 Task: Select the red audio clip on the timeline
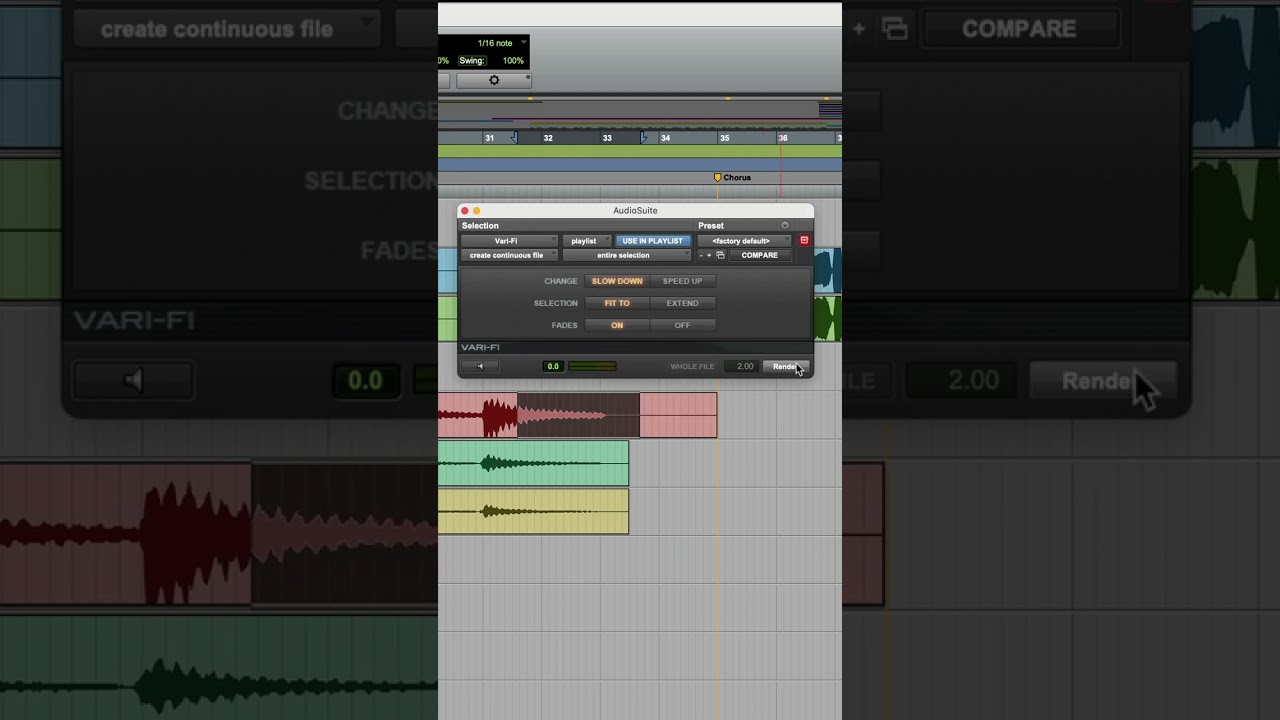point(577,415)
